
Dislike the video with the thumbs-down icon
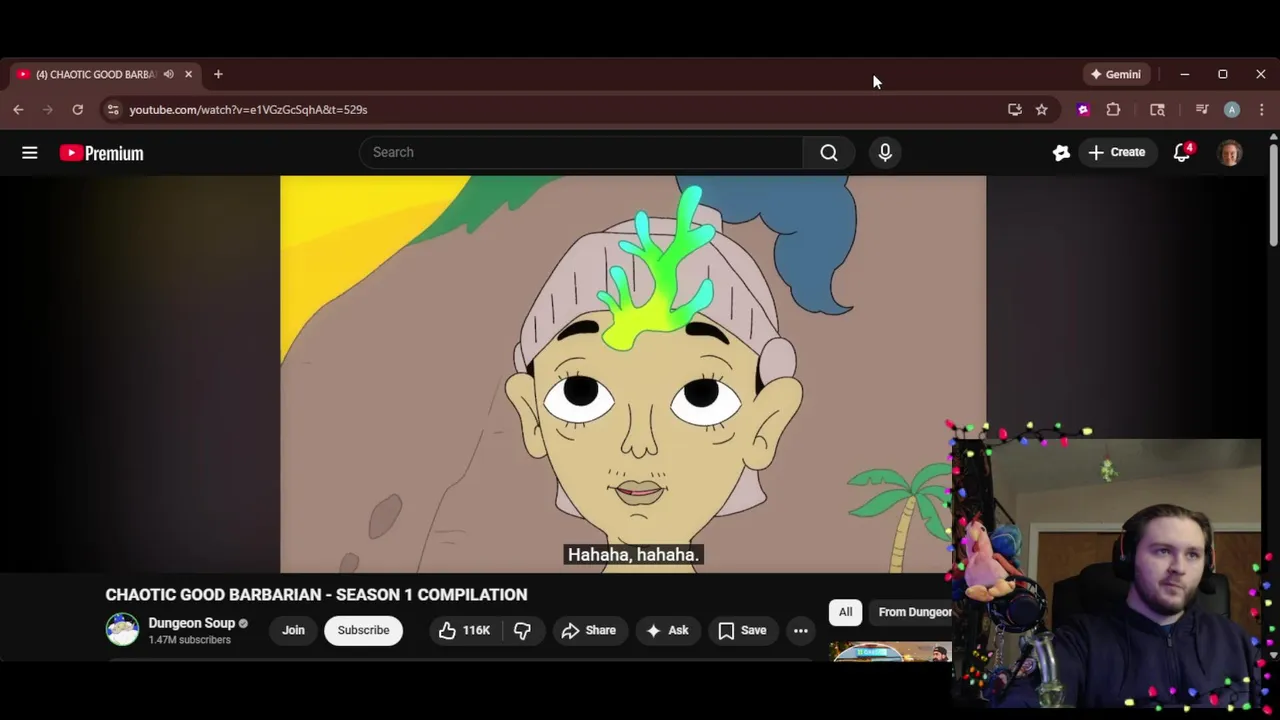point(522,630)
